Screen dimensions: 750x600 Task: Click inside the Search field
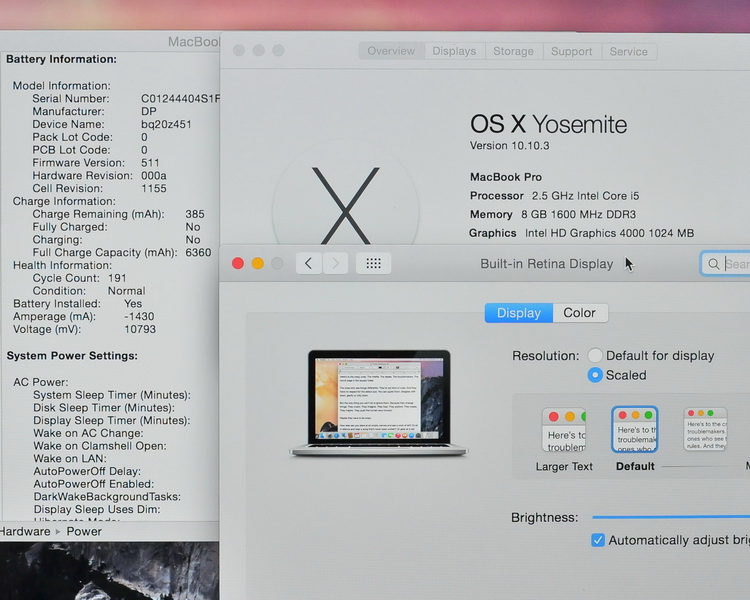tap(726, 264)
